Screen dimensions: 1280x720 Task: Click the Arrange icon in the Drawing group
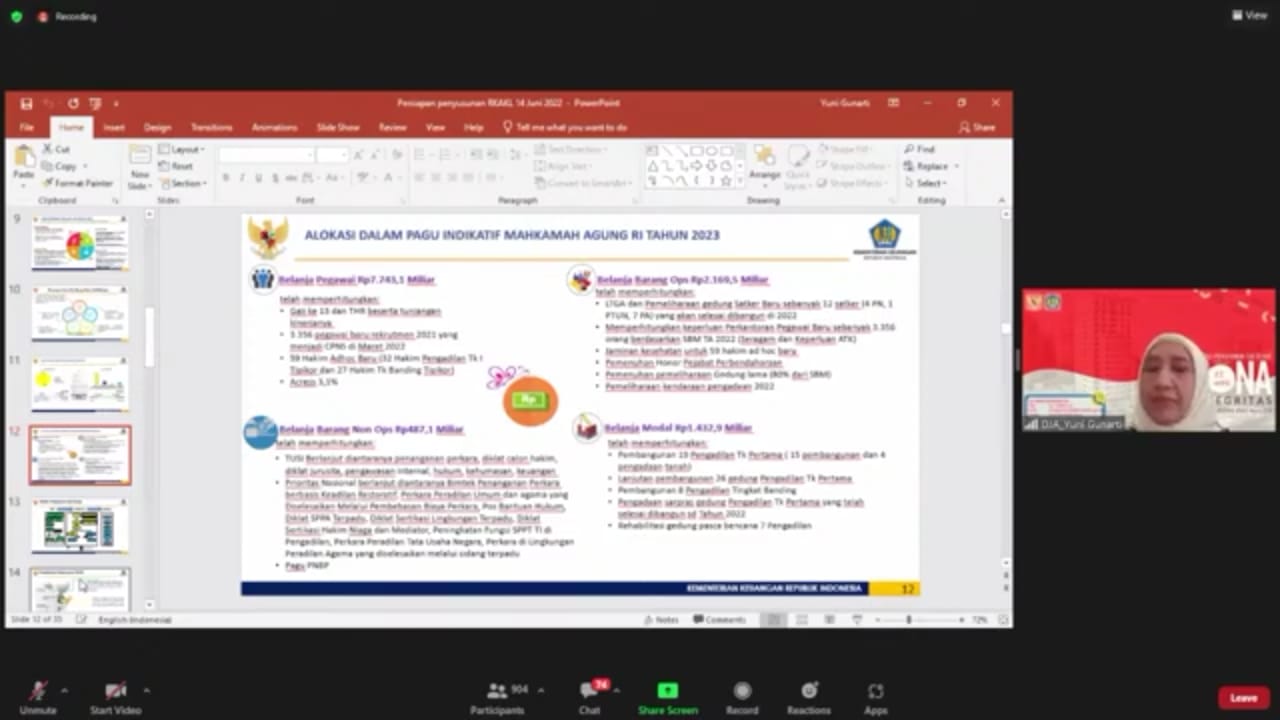(765, 160)
